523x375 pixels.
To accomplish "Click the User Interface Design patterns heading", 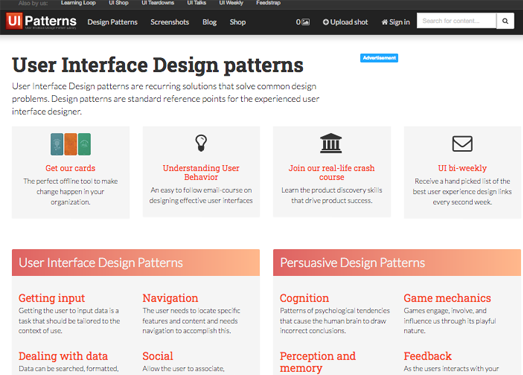I will [x=158, y=65].
